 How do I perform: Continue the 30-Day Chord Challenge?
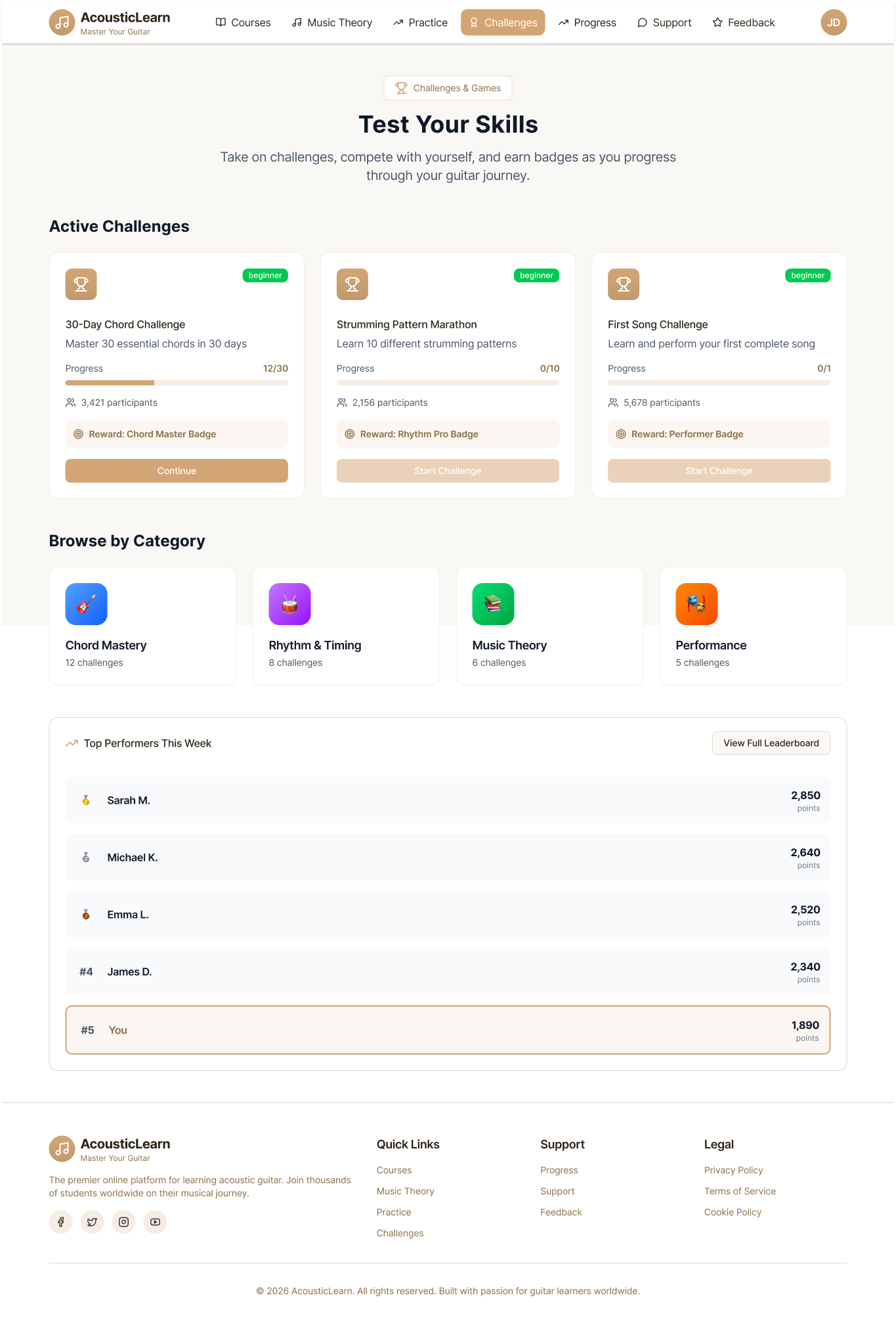click(177, 471)
